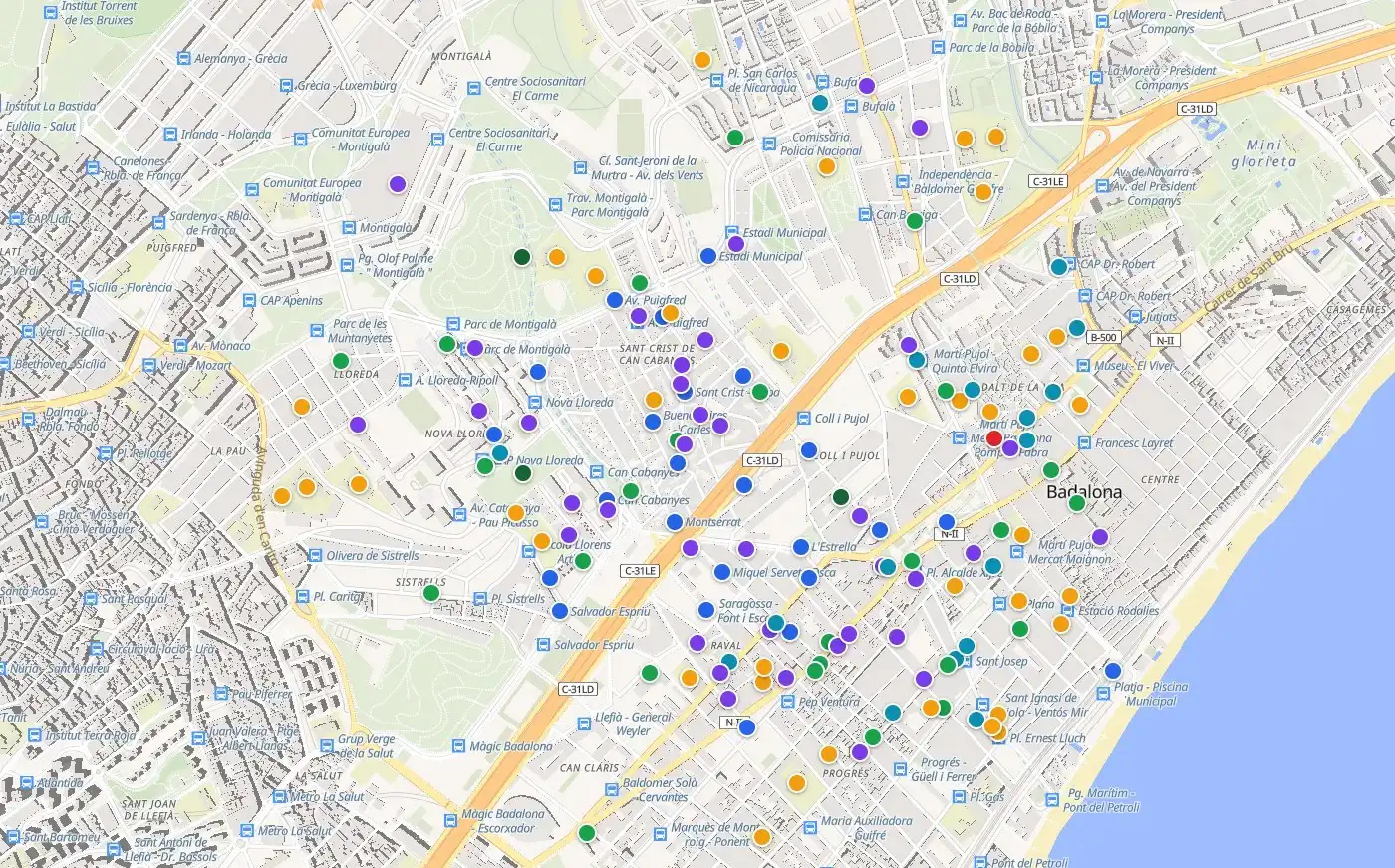Select the MONTIGALÀ district label
The height and width of the screenshot is (868, 1395).
pos(461,57)
